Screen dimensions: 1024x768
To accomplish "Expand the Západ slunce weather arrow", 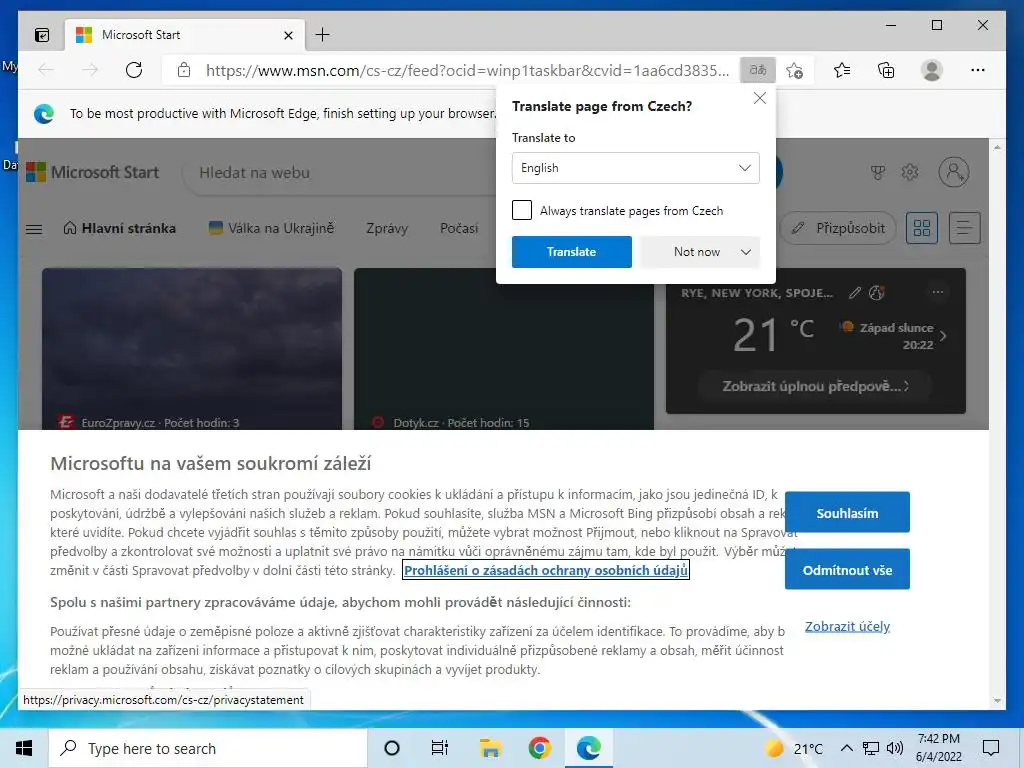I will click(942, 336).
